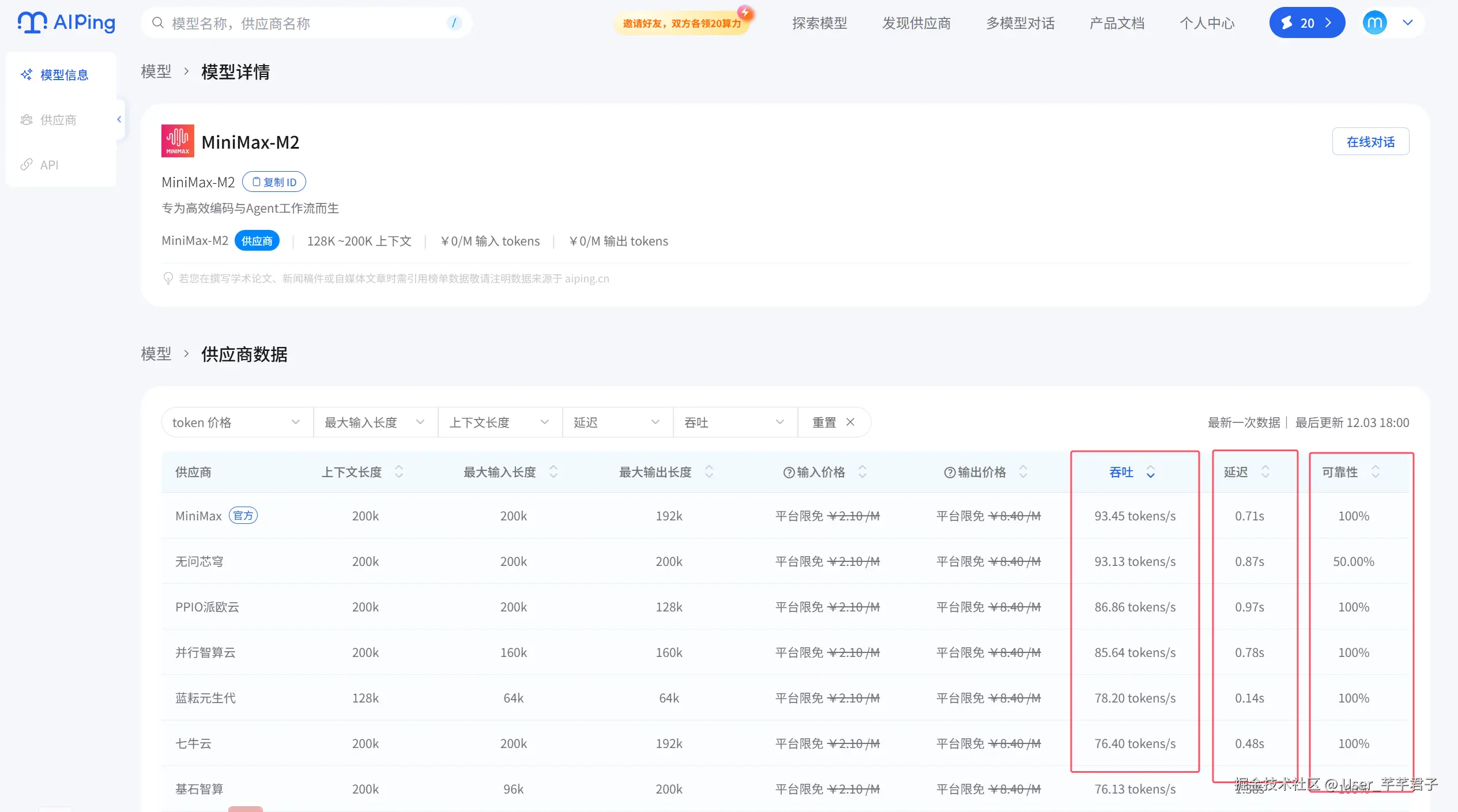Sort table by 吞吐 column
The image size is (1458, 812).
coord(1150,473)
